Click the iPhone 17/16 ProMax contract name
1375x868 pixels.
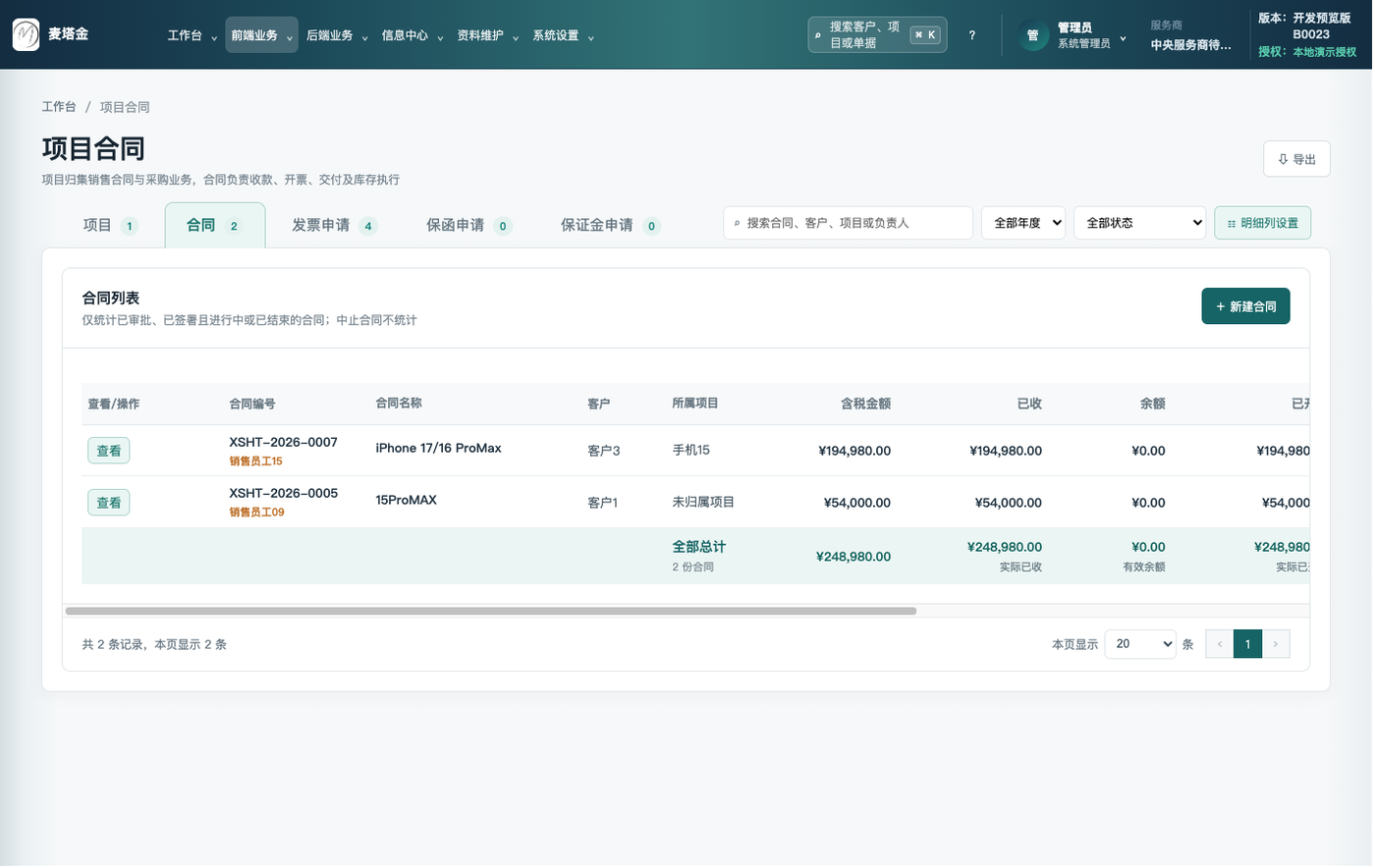(439, 449)
